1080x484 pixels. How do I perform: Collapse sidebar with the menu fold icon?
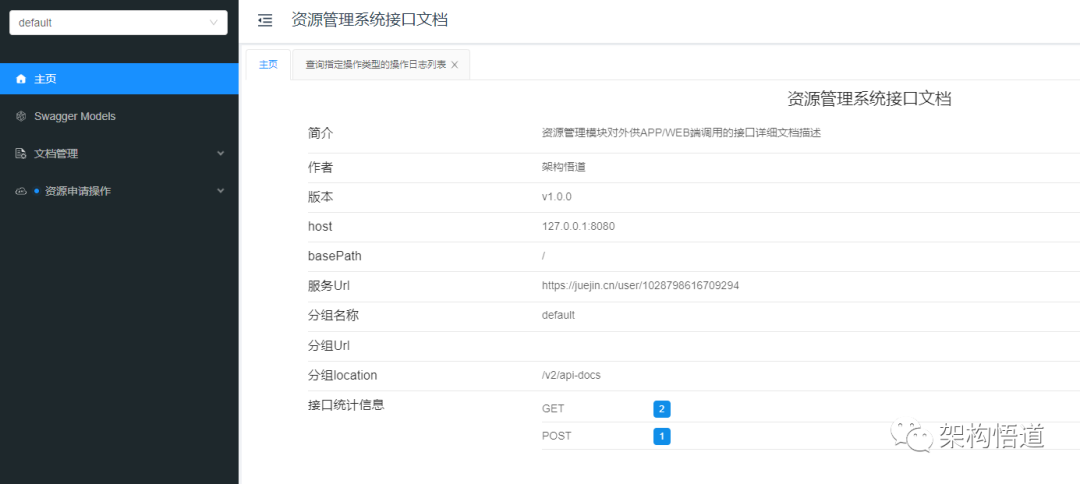(265, 21)
